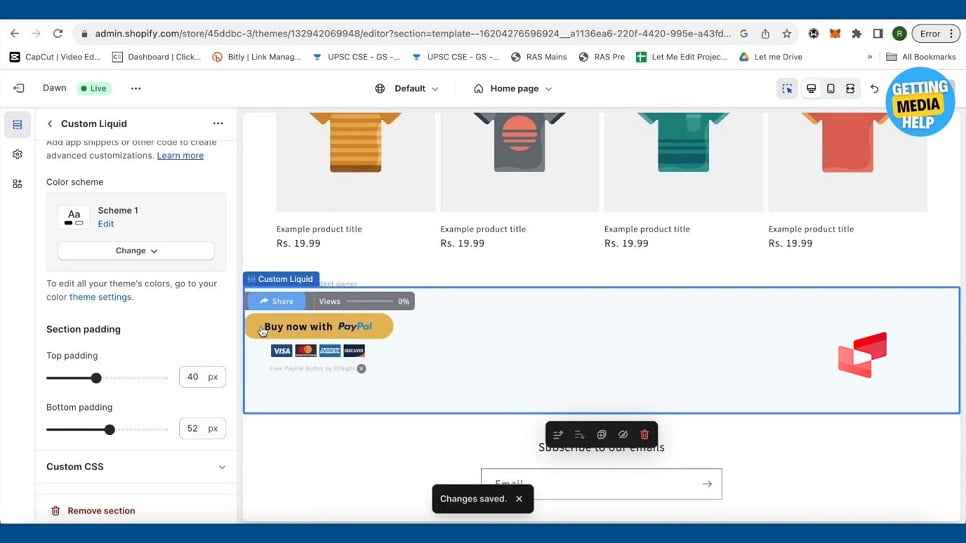This screenshot has height=543, width=966.
Task: Open the theme actions menu beside Live
Action: [136, 88]
